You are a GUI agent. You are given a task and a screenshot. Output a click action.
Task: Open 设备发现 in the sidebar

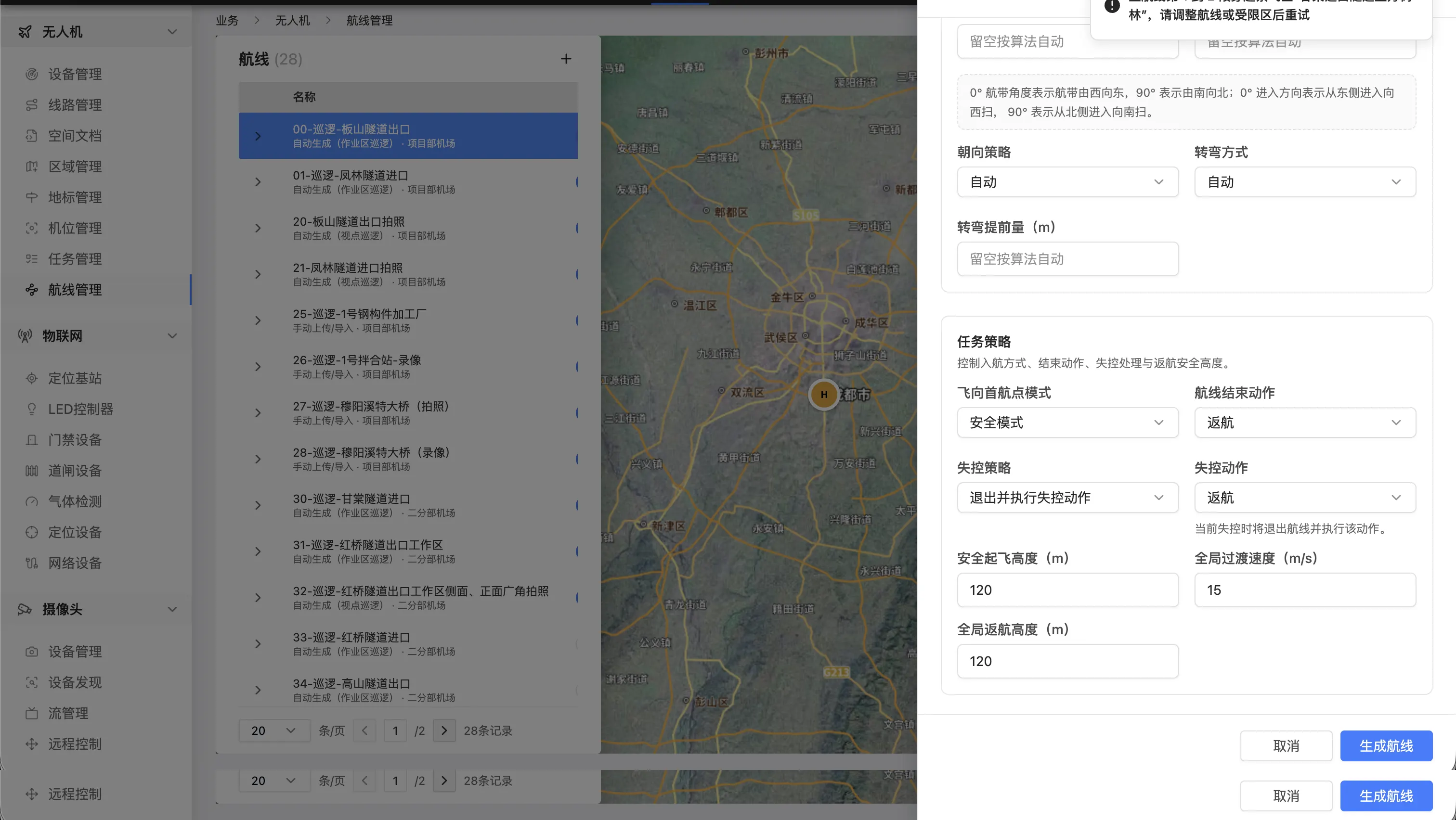75,682
